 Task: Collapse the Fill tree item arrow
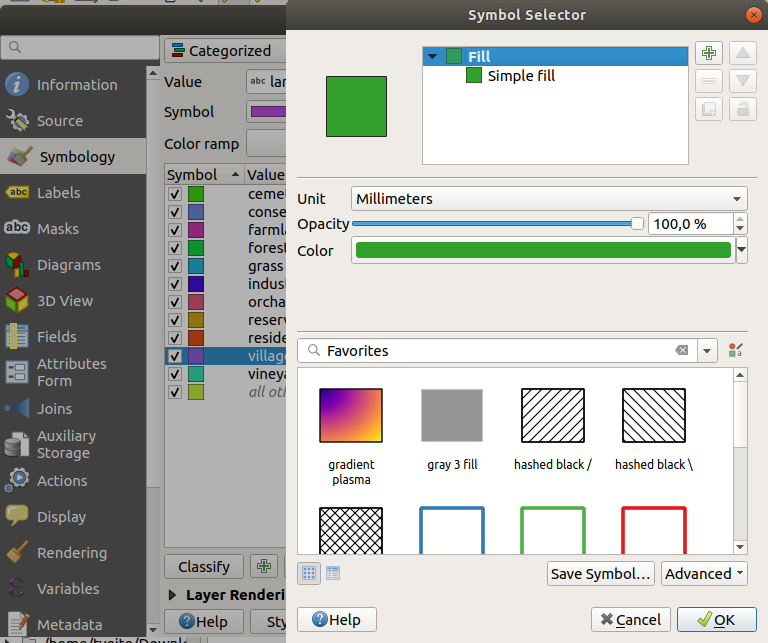point(433,57)
